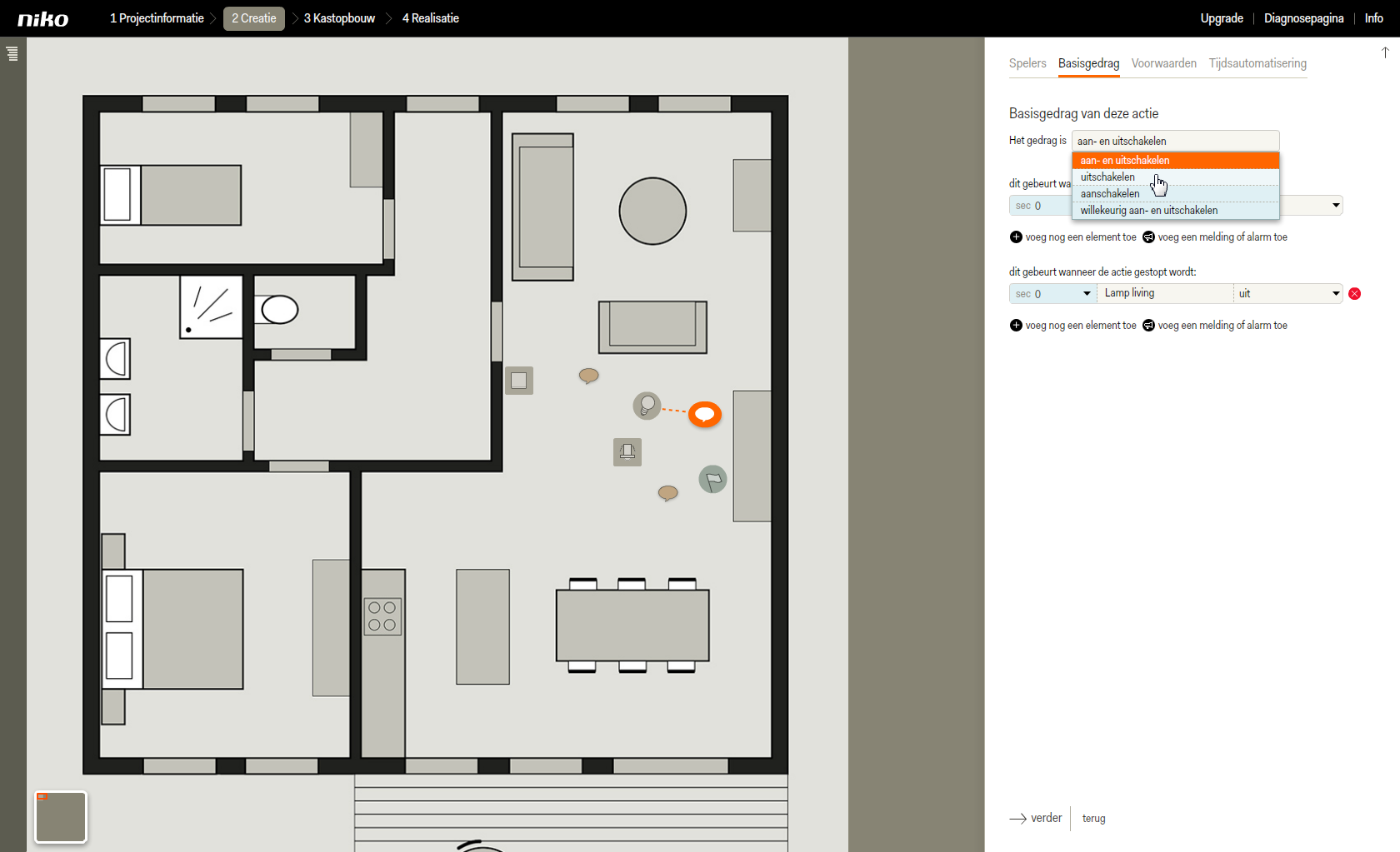The height and width of the screenshot is (852, 1400).
Task: Click lower plus icon under stop action
Action: tap(1016, 326)
